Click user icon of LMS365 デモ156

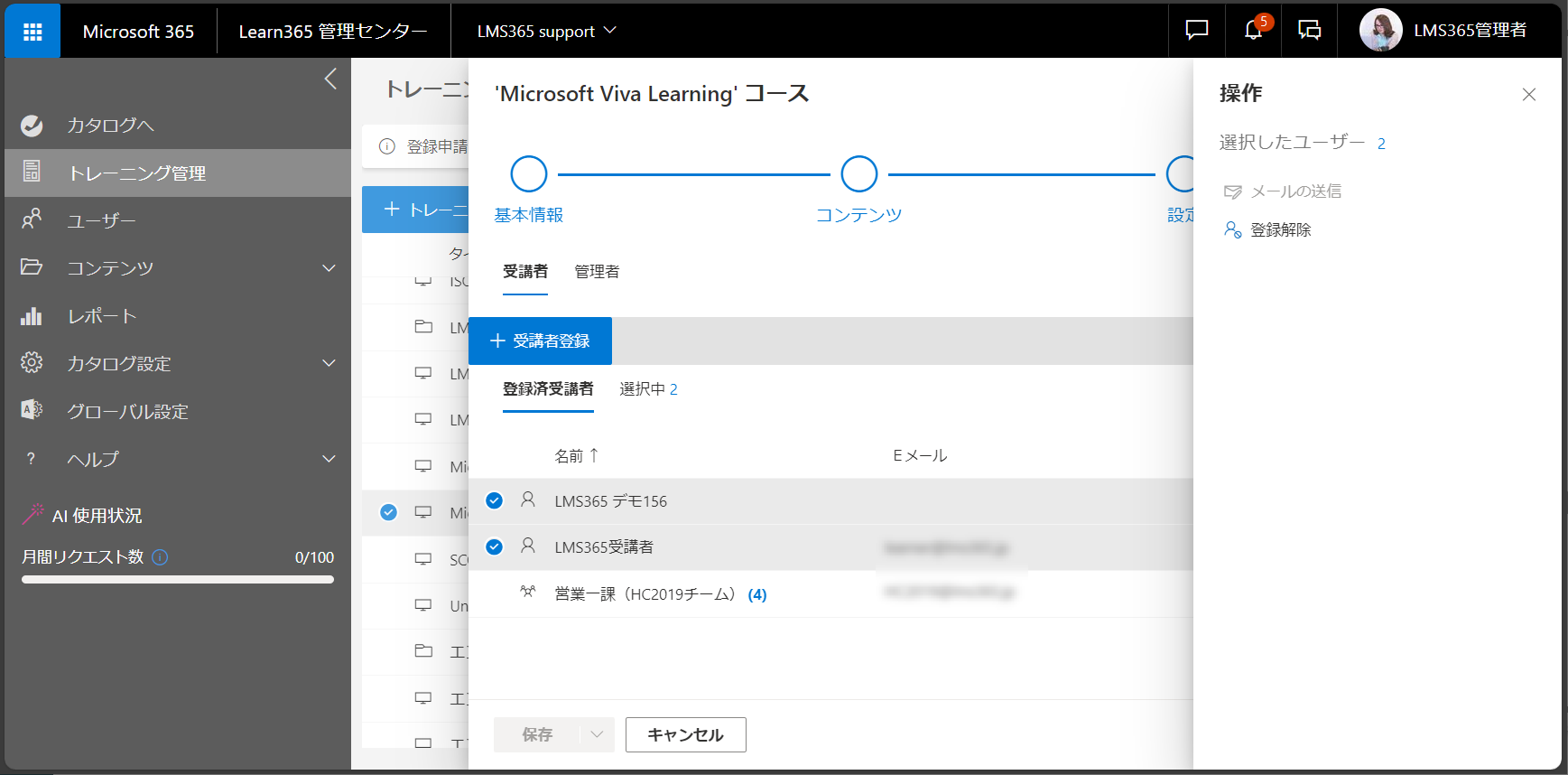[x=528, y=500]
